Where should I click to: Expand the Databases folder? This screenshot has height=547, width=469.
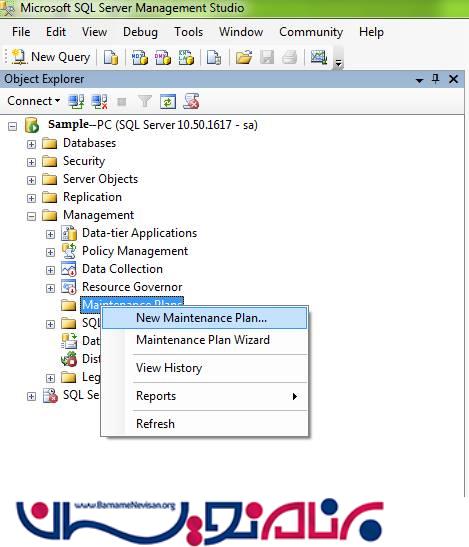pos(31,144)
